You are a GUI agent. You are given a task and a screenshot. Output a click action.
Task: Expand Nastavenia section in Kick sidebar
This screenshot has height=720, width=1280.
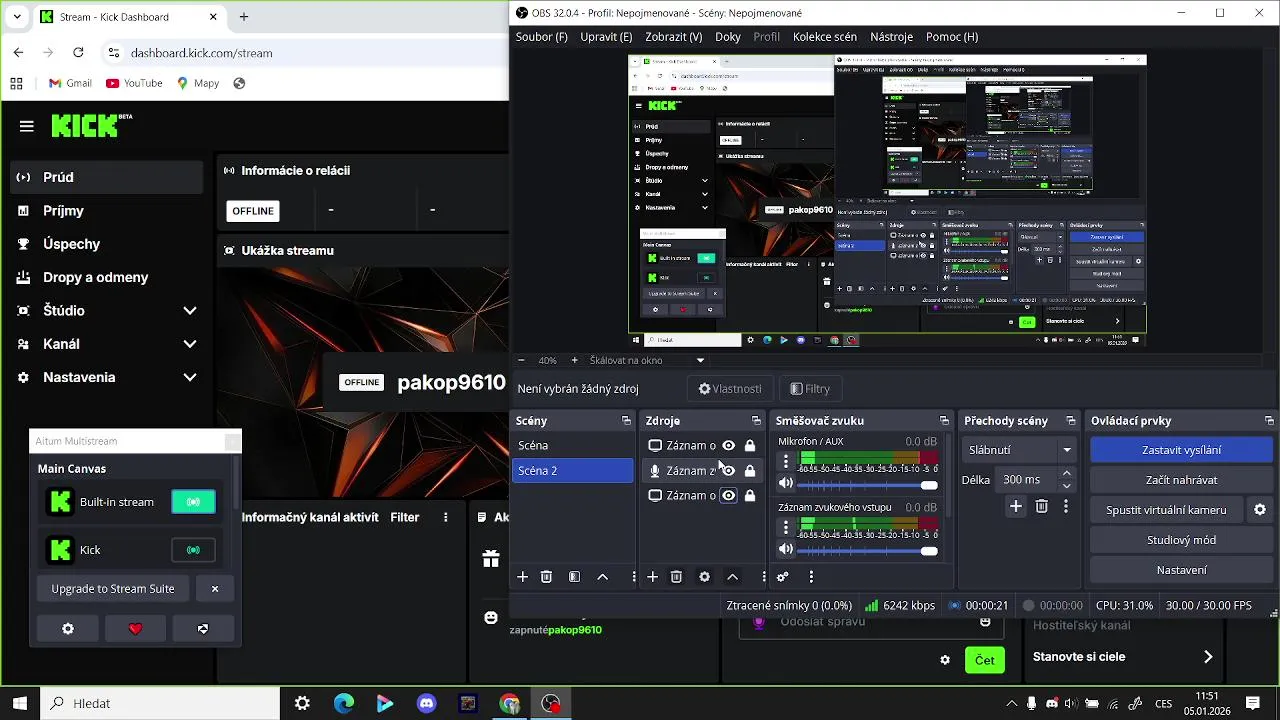pyautogui.click(x=190, y=378)
